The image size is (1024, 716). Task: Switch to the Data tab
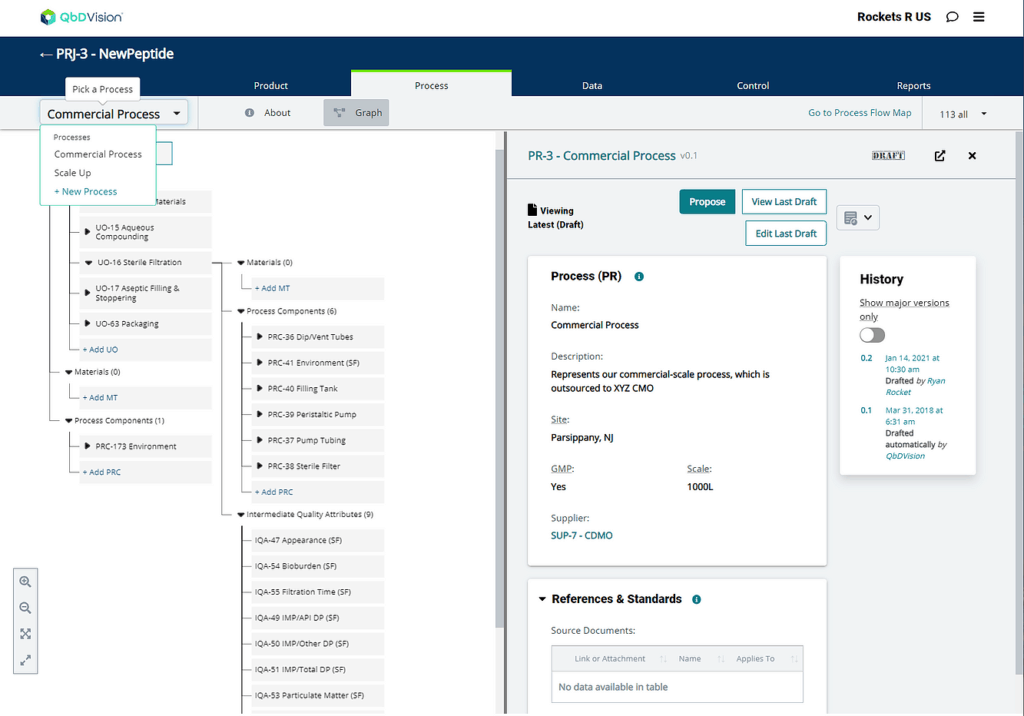point(592,86)
